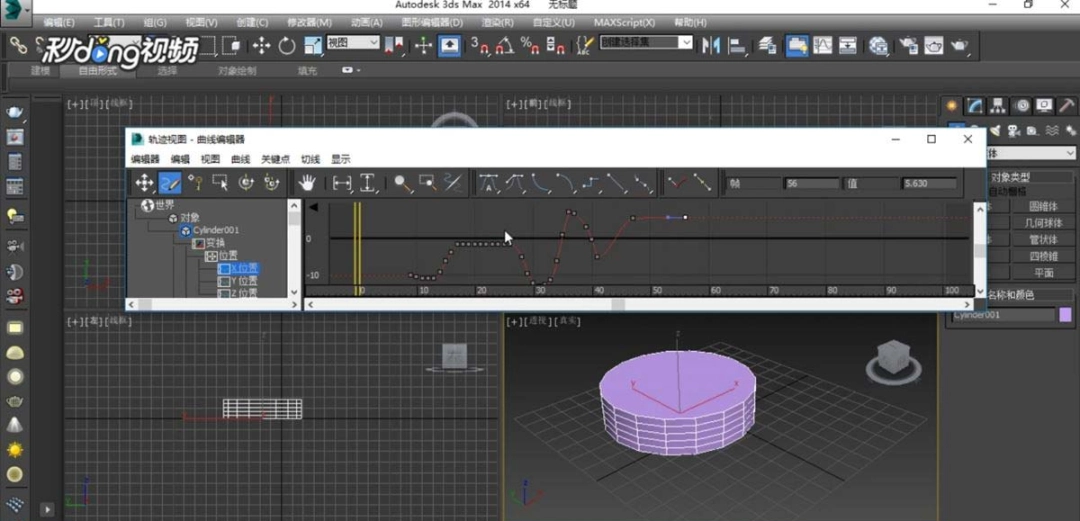Open the 修改器(M) menu
Viewport: 1080px width, 521px height.
[309, 23]
